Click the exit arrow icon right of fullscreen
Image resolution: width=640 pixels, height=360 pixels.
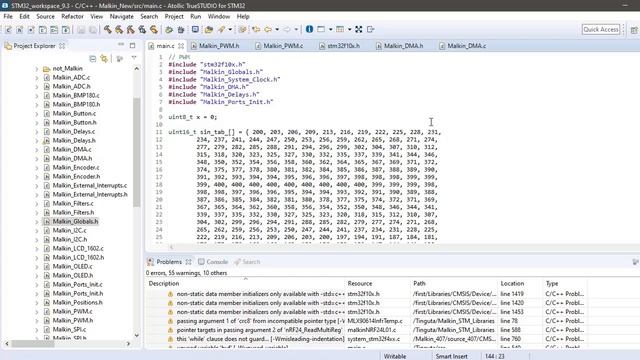(x=371, y=29)
